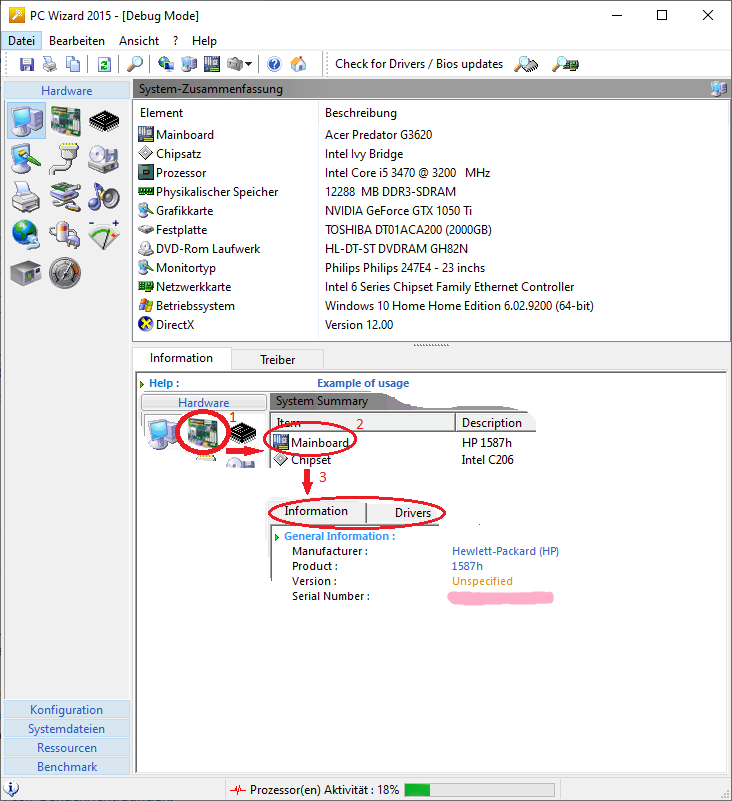The height and width of the screenshot is (801, 732).
Task: Select the Chipsatz row
Action: [x=431, y=154]
